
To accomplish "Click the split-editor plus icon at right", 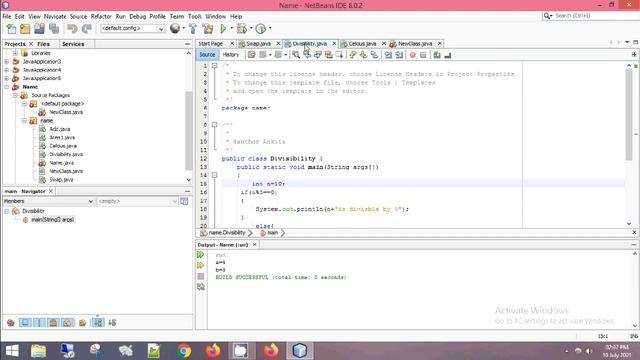I will pos(634,54).
